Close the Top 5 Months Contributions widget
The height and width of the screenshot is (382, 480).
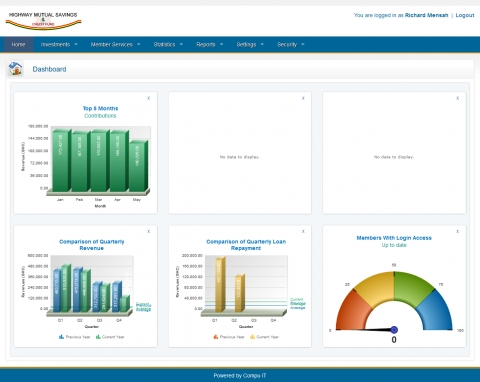(149, 98)
